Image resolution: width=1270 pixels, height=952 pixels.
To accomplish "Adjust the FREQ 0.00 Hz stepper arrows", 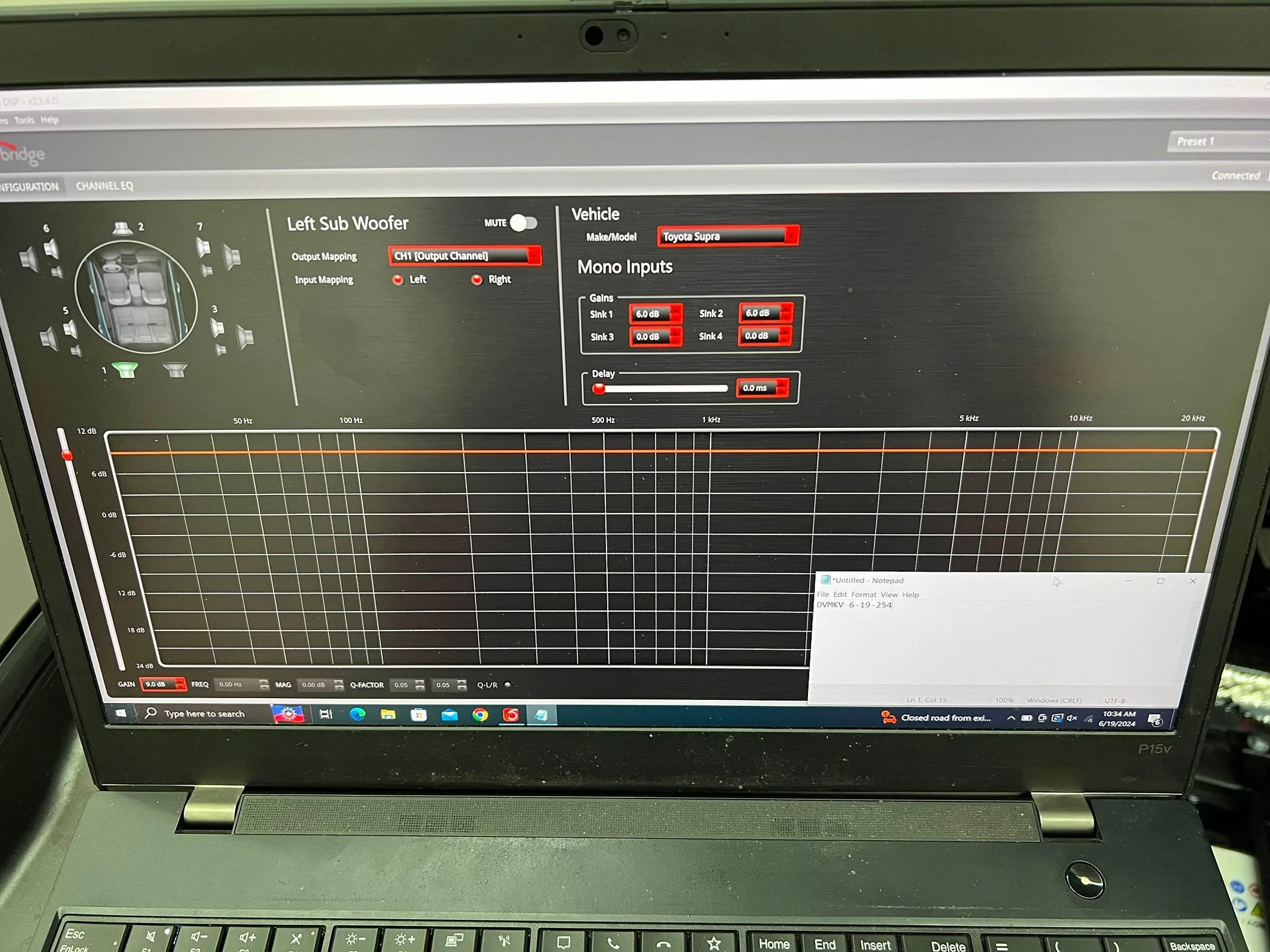I will (264, 684).
